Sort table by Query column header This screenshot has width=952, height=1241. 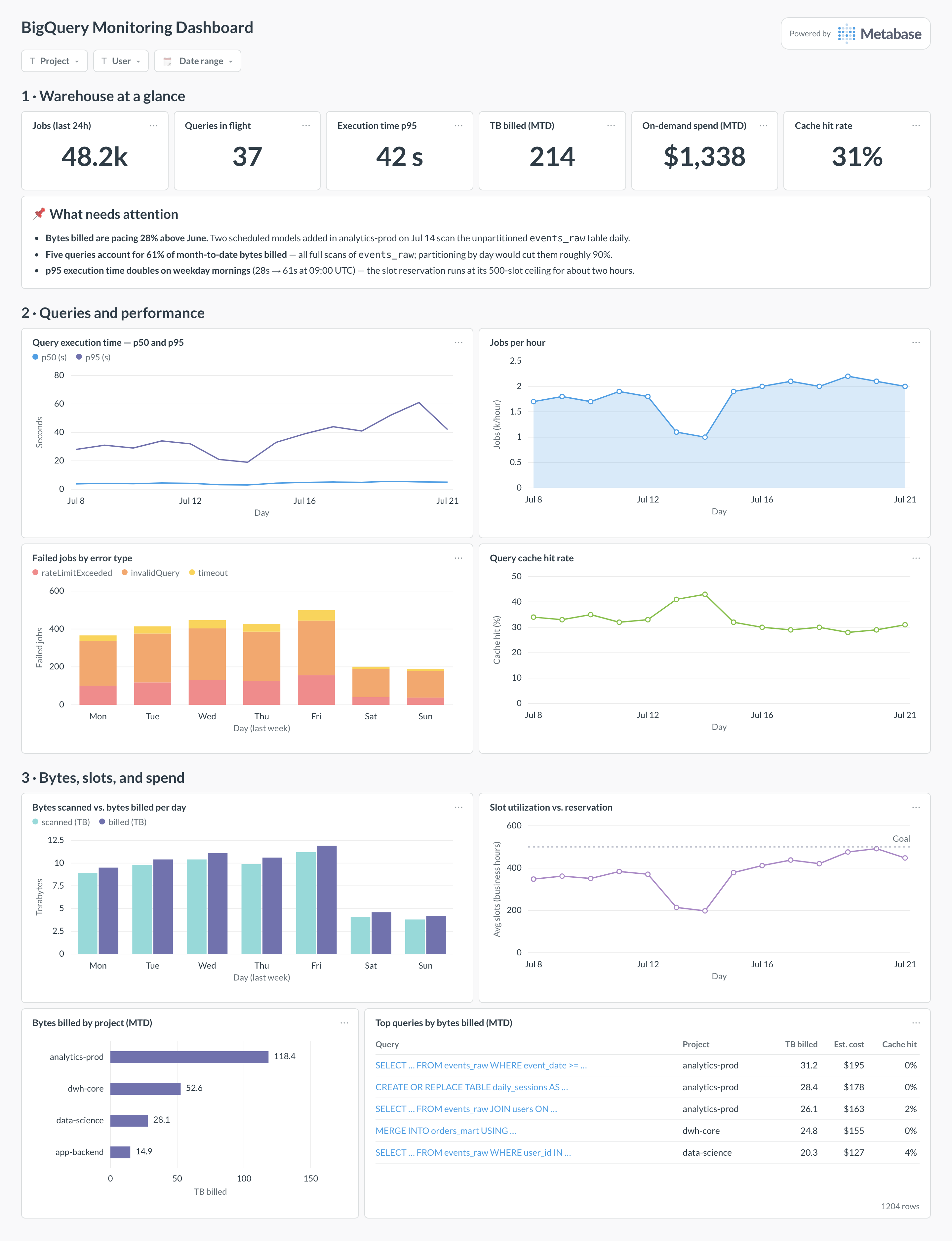(387, 1044)
